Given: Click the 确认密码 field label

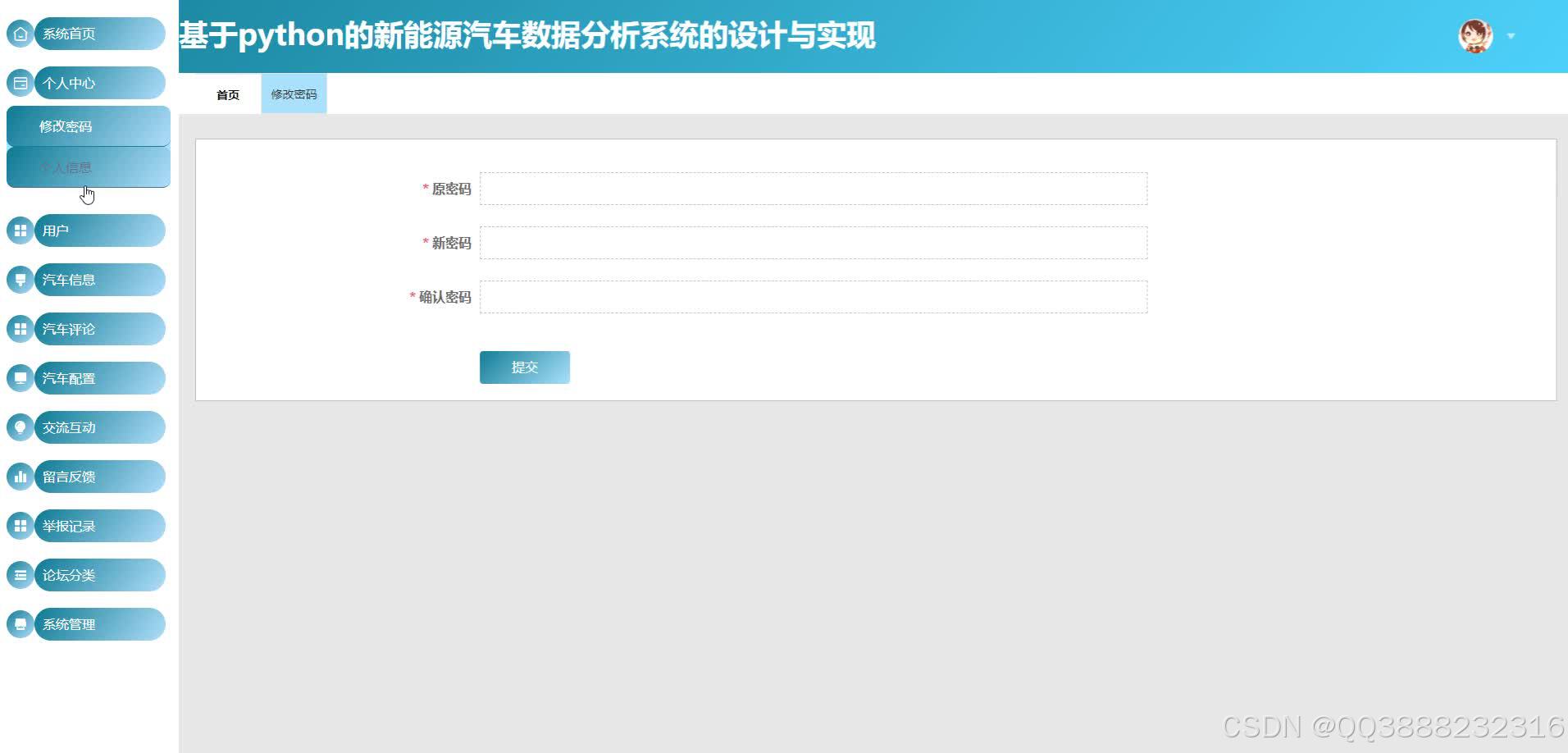Looking at the screenshot, I should tap(444, 297).
